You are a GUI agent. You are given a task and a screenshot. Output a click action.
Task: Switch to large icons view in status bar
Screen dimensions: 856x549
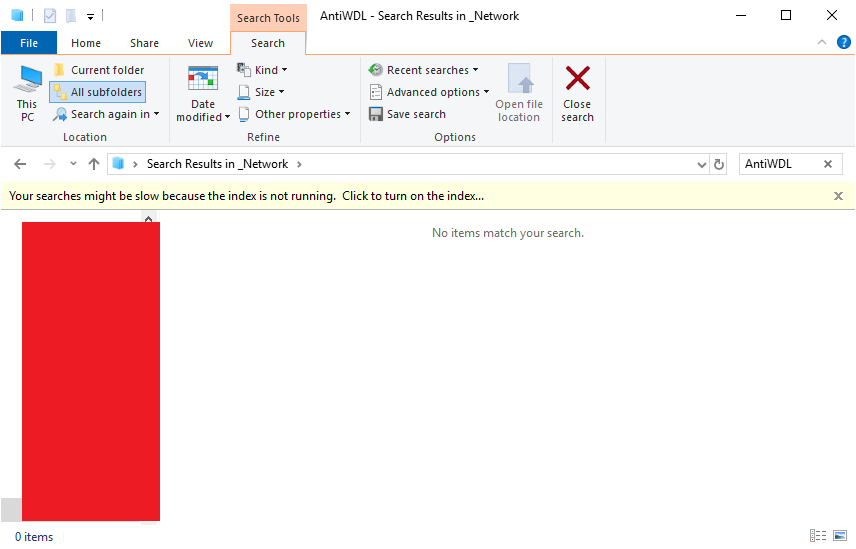[x=840, y=536]
